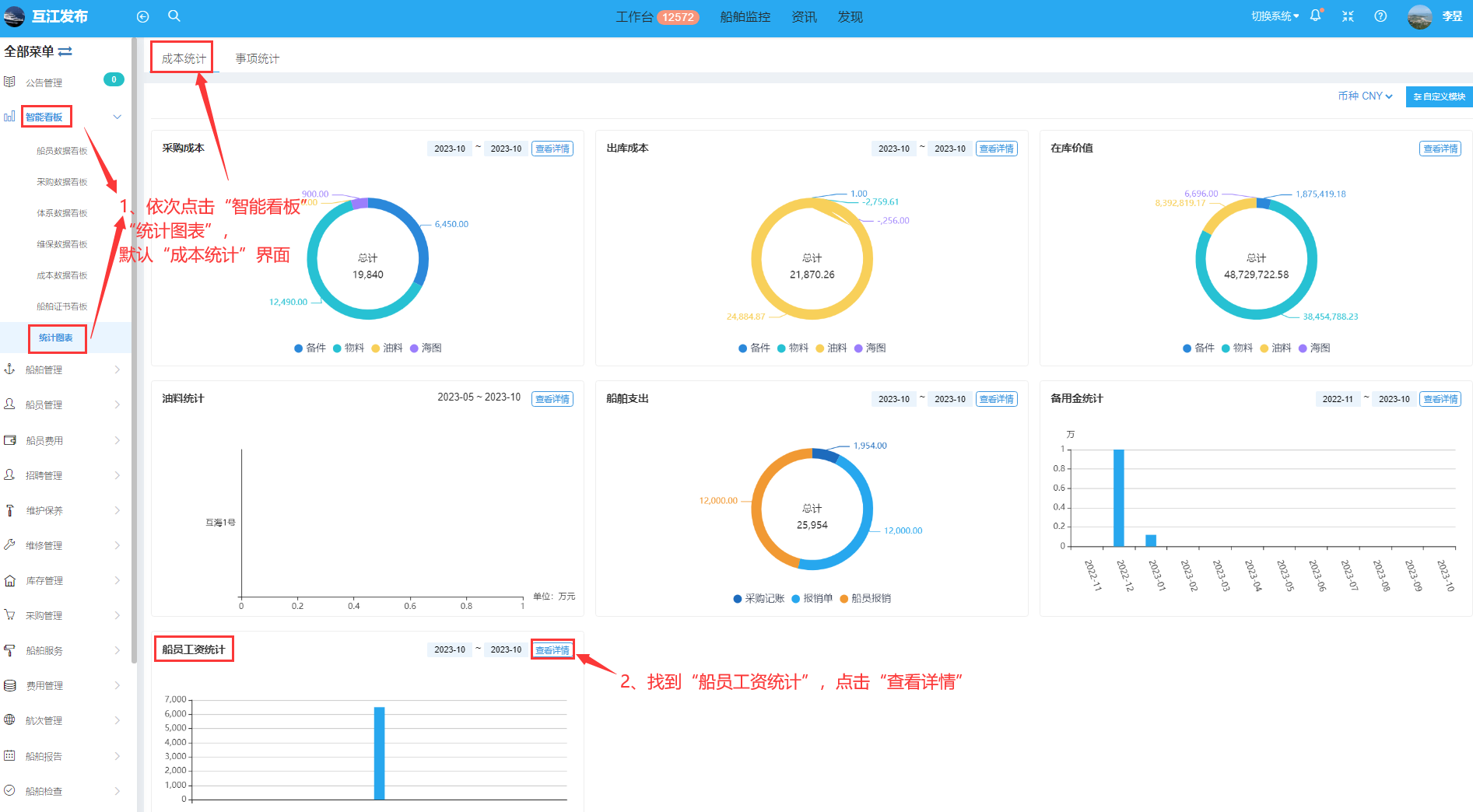Image resolution: width=1473 pixels, height=812 pixels.
Task: Open the 切换系统 dropdown
Action: coord(1275,16)
